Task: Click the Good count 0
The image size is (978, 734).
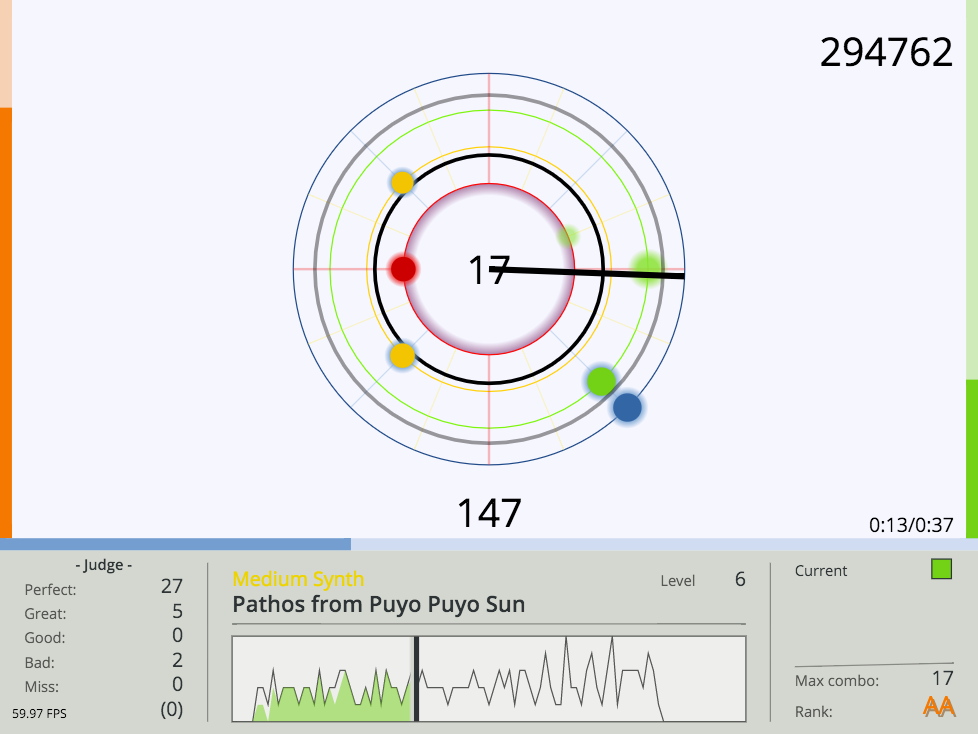Action: click(177, 635)
